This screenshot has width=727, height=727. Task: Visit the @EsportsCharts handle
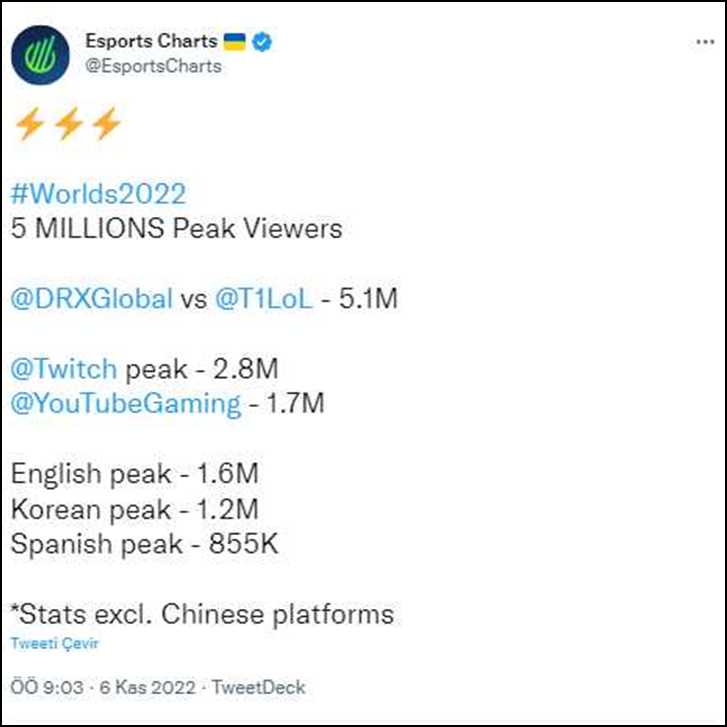pyautogui.click(x=154, y=66)
